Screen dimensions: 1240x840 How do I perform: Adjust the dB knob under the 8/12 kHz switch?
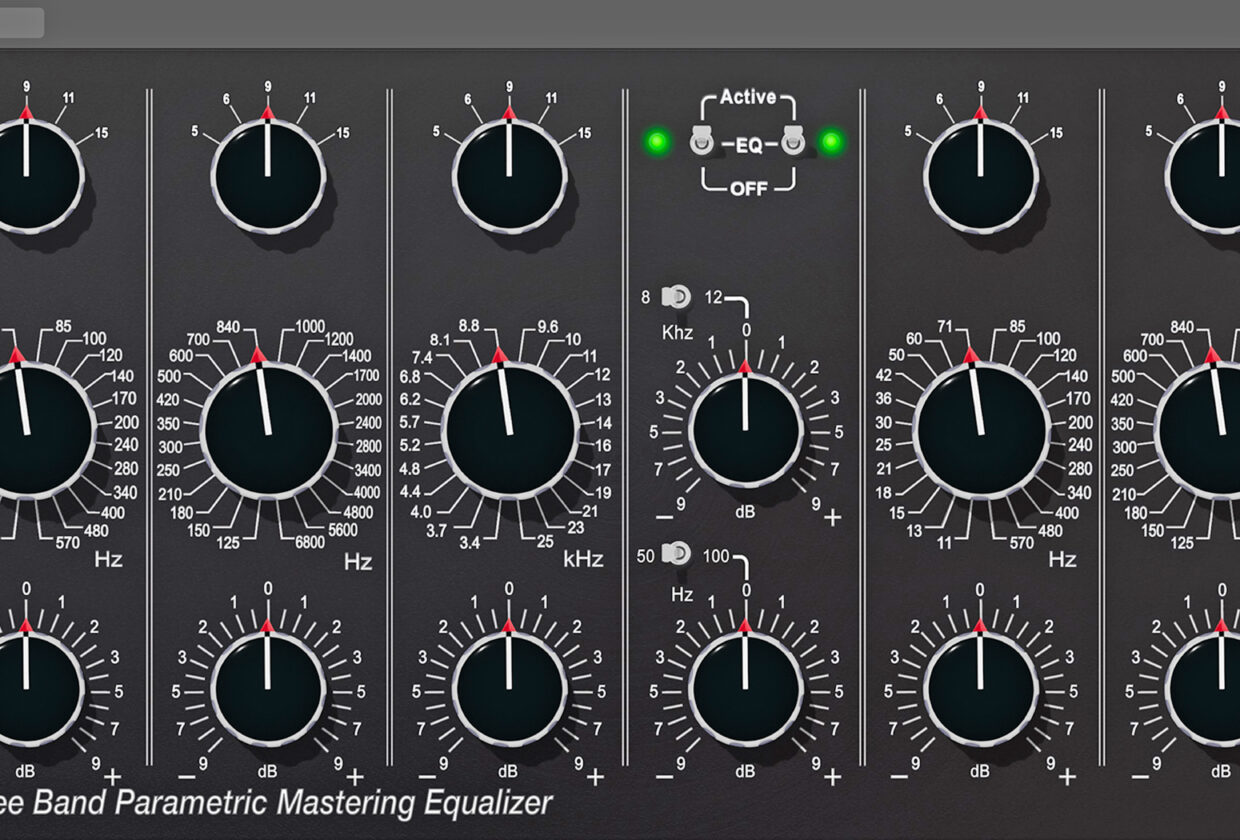tap(745, 430)
